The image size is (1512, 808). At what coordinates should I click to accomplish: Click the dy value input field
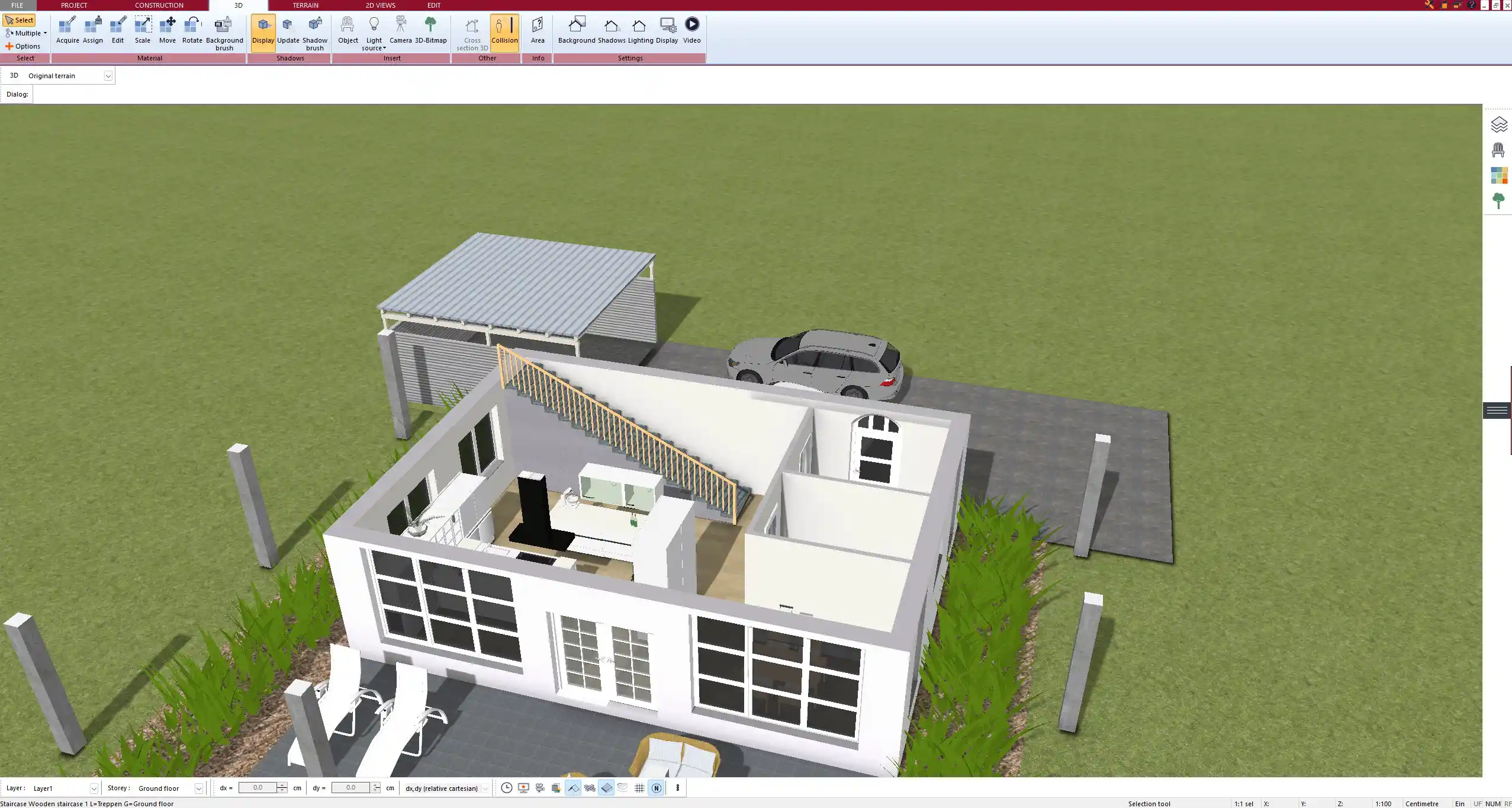[350, 788]
